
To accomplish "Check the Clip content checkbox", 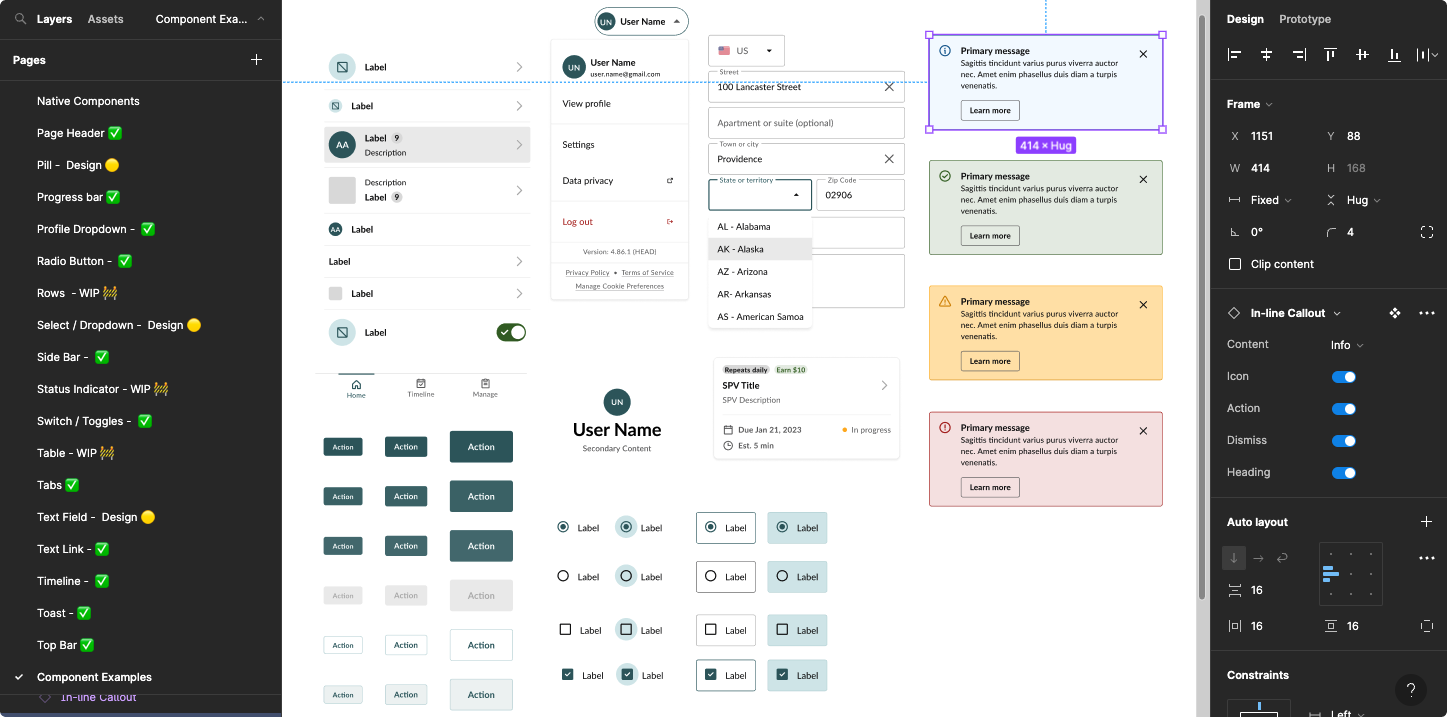I will (x=1234, y=264).
